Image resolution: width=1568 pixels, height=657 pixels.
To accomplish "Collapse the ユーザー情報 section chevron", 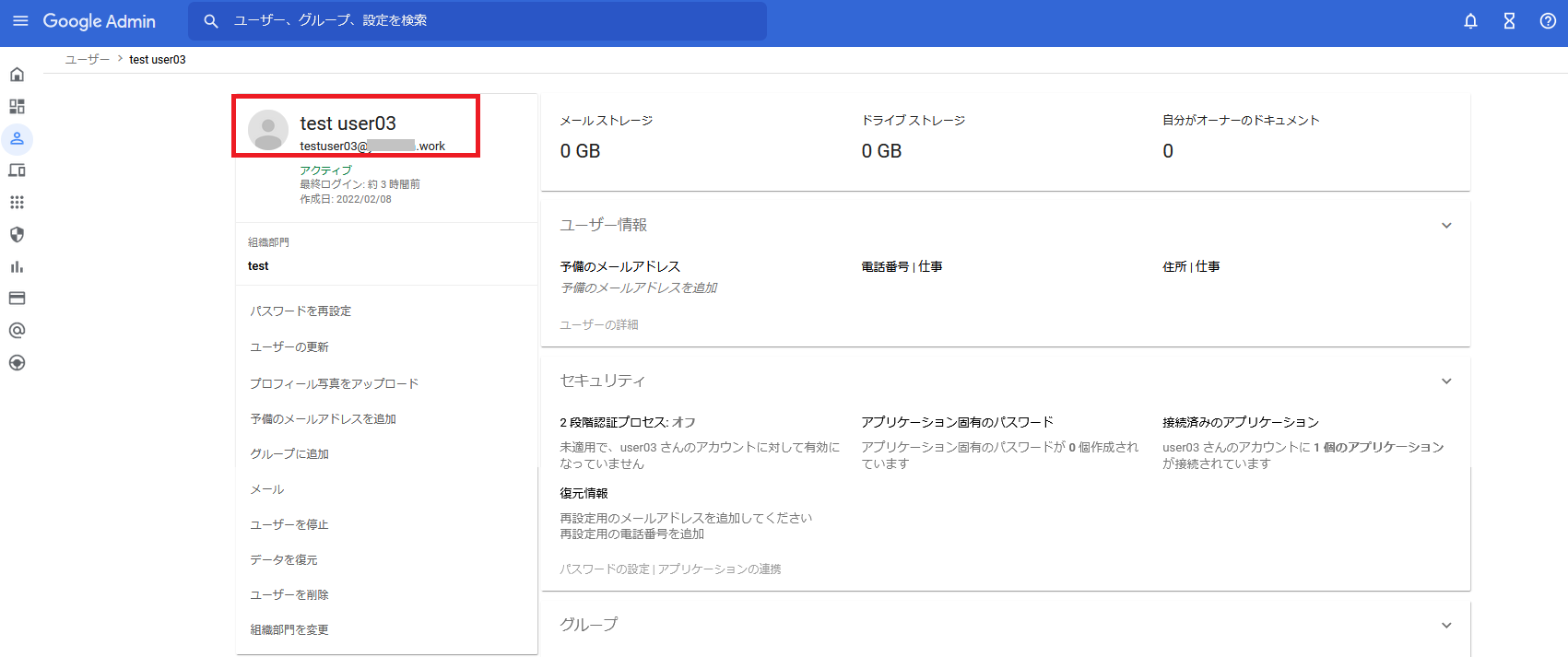I will 1446,226.
